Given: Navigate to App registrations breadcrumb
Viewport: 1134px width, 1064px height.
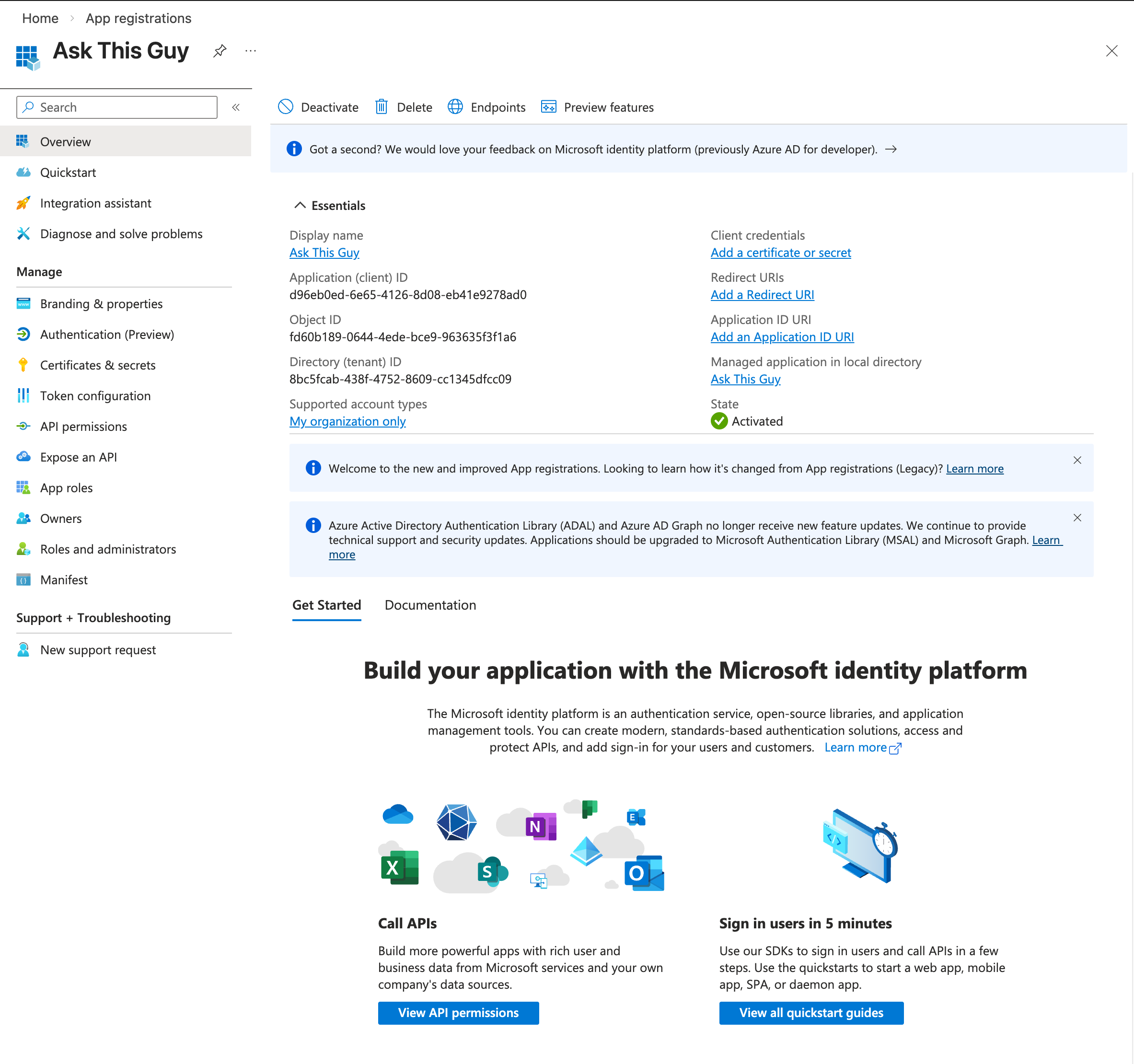Looking at the screenshot, I should (x=138, y=18).
